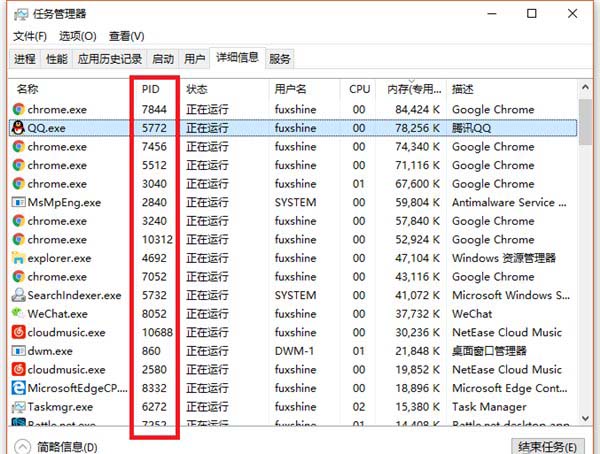This screenshot has width=600, height=454.
Task: Click the 结束任务(E) button
Action: tap(548, 447)
